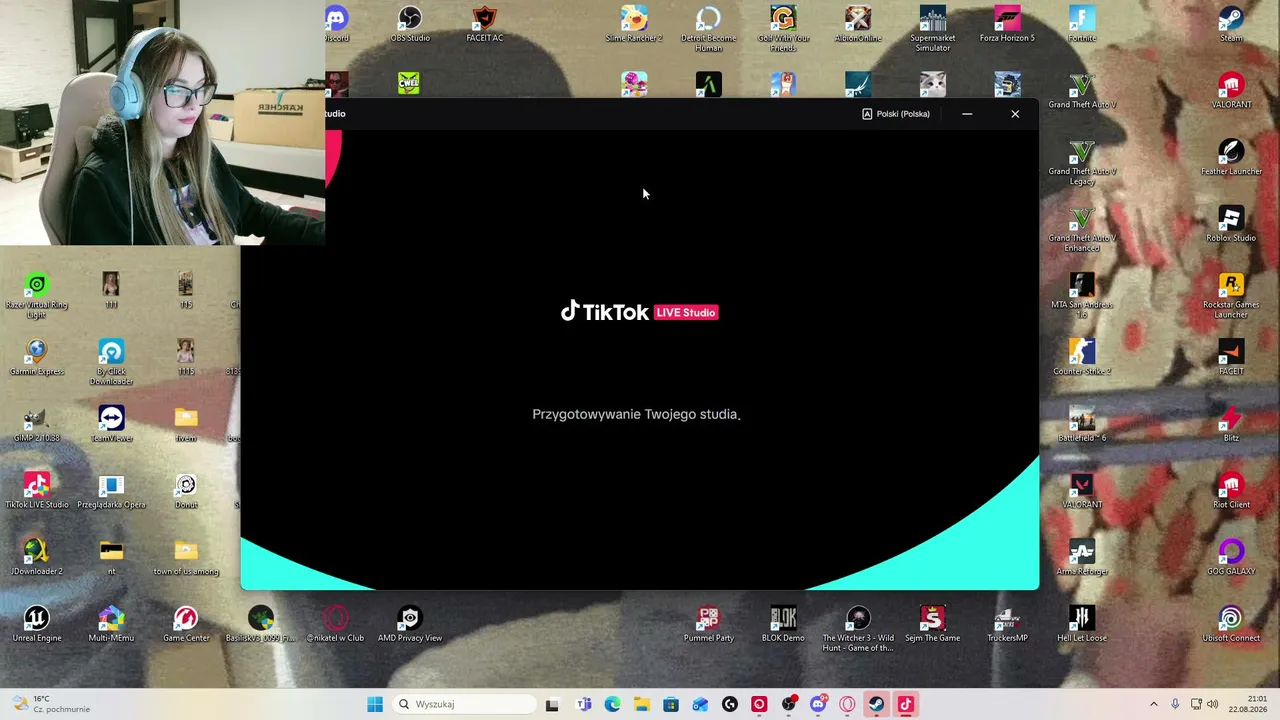Close the TikTok LIVE Studio loading window
The height and width of the screenshot is (720, 1280).
click(1015, 114)
